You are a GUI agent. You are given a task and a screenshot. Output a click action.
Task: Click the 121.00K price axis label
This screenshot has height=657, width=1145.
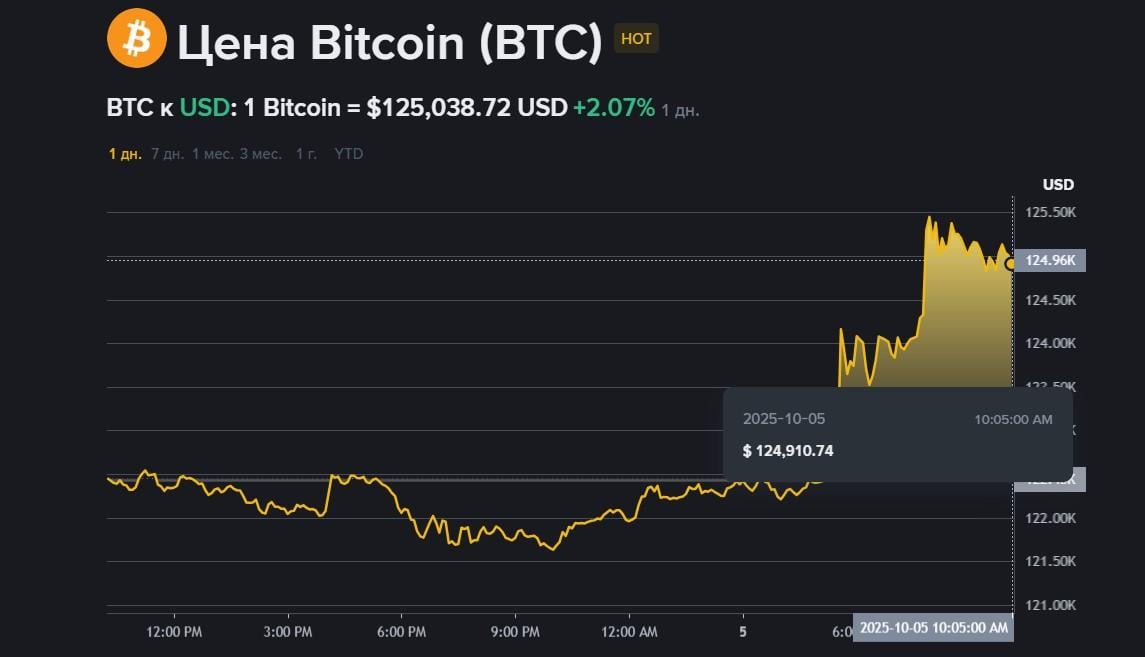tap(1050, 605)
